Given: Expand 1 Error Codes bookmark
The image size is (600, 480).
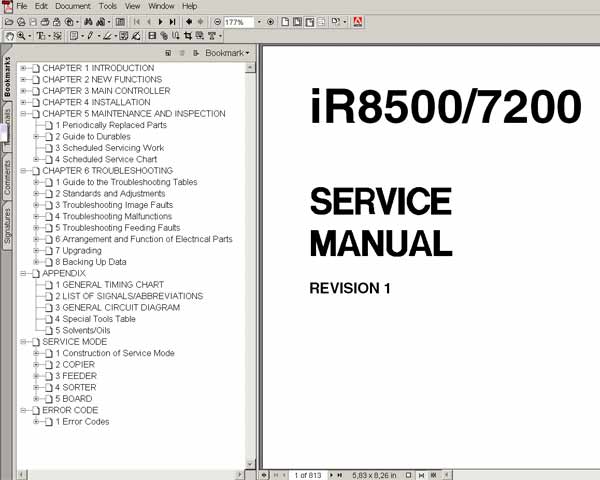Looking at the screenshot, I should coord(36,421).
